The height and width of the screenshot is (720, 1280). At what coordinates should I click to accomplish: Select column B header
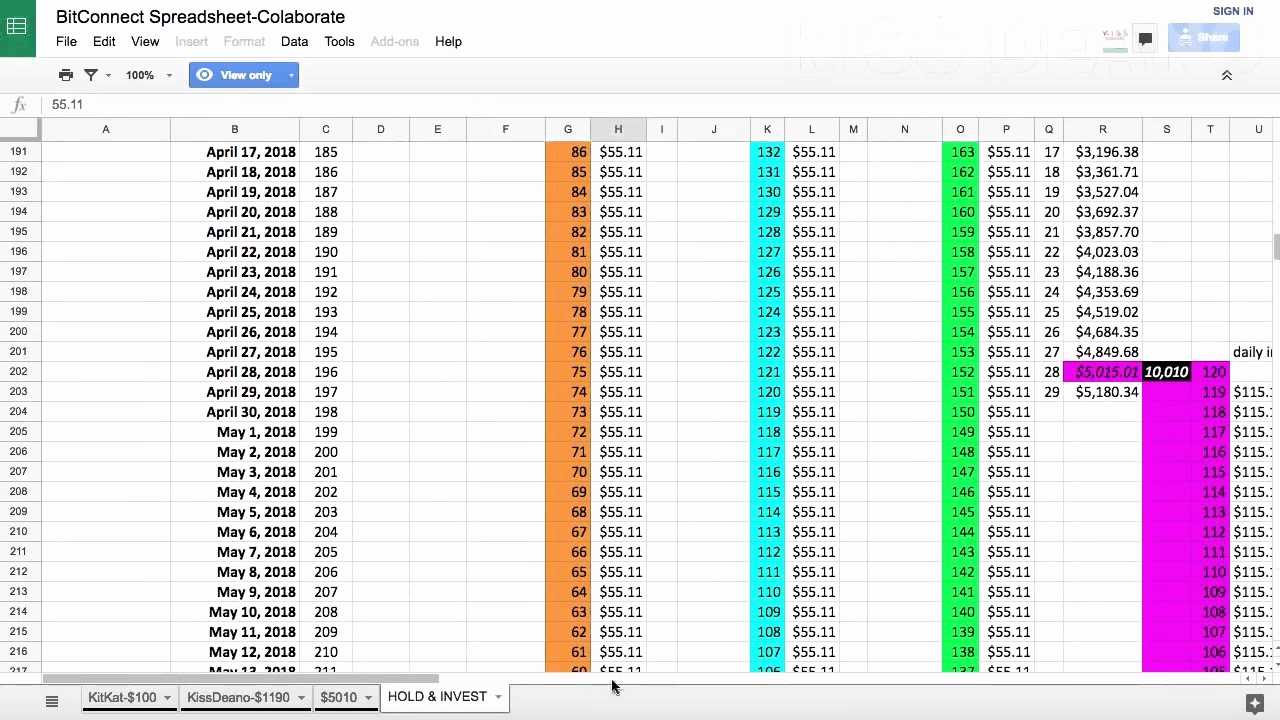coord(235,129)
